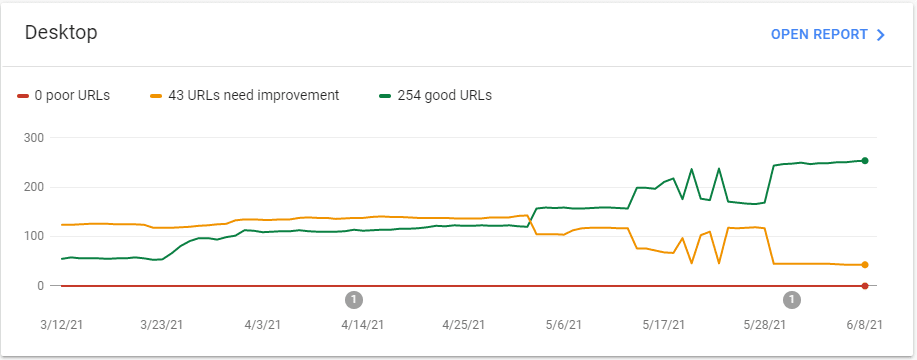Toggle the 254 good URLs legend item
This screenshot has height=360, width=917.
click(436, 95)
